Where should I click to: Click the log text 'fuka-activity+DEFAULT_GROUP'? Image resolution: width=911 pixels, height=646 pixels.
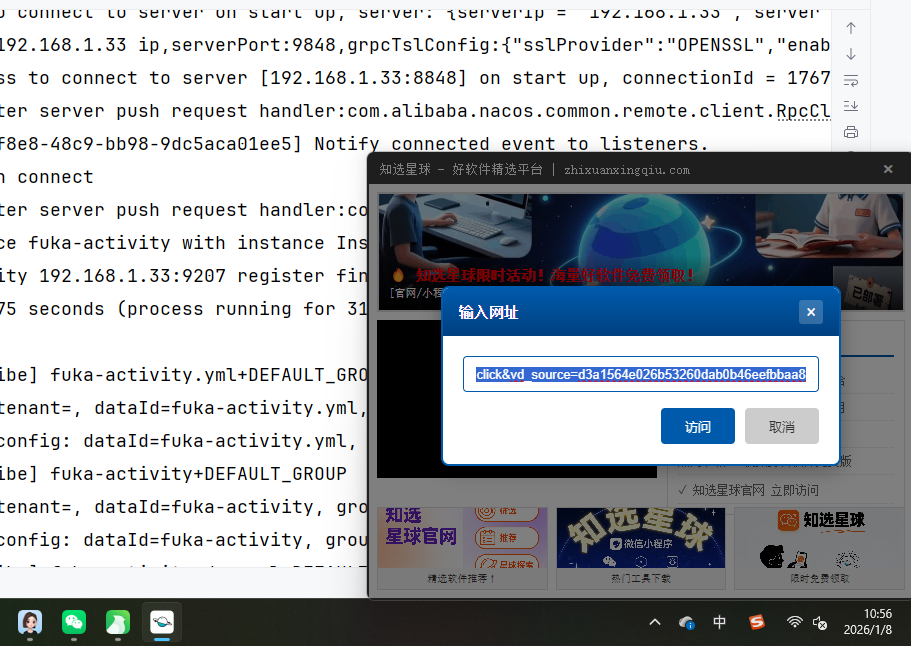[198, 473]
